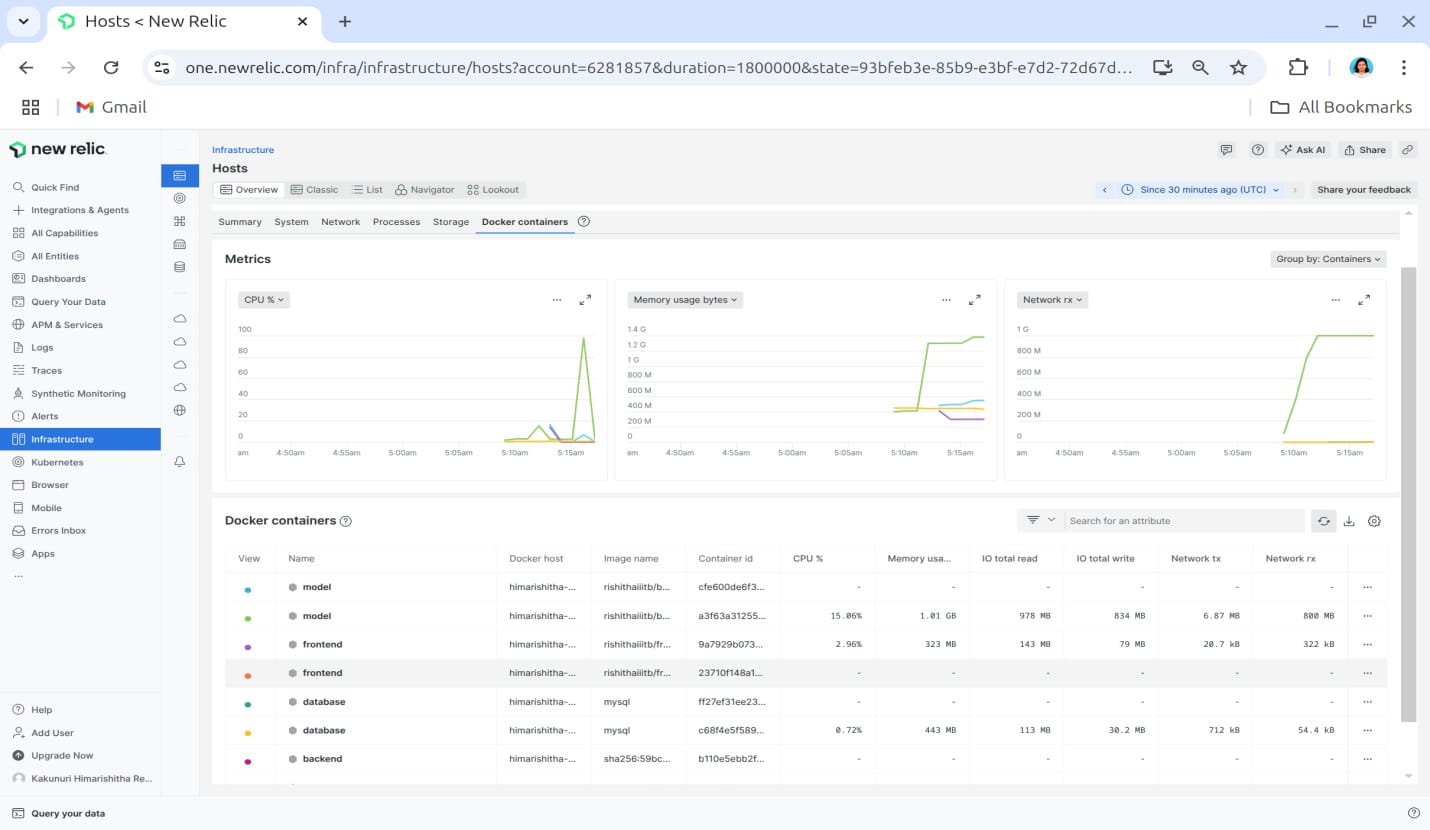Copy permalink using the link icon
The height and width of the screenshot is (830, 1430).
[x=1407, y=150]
